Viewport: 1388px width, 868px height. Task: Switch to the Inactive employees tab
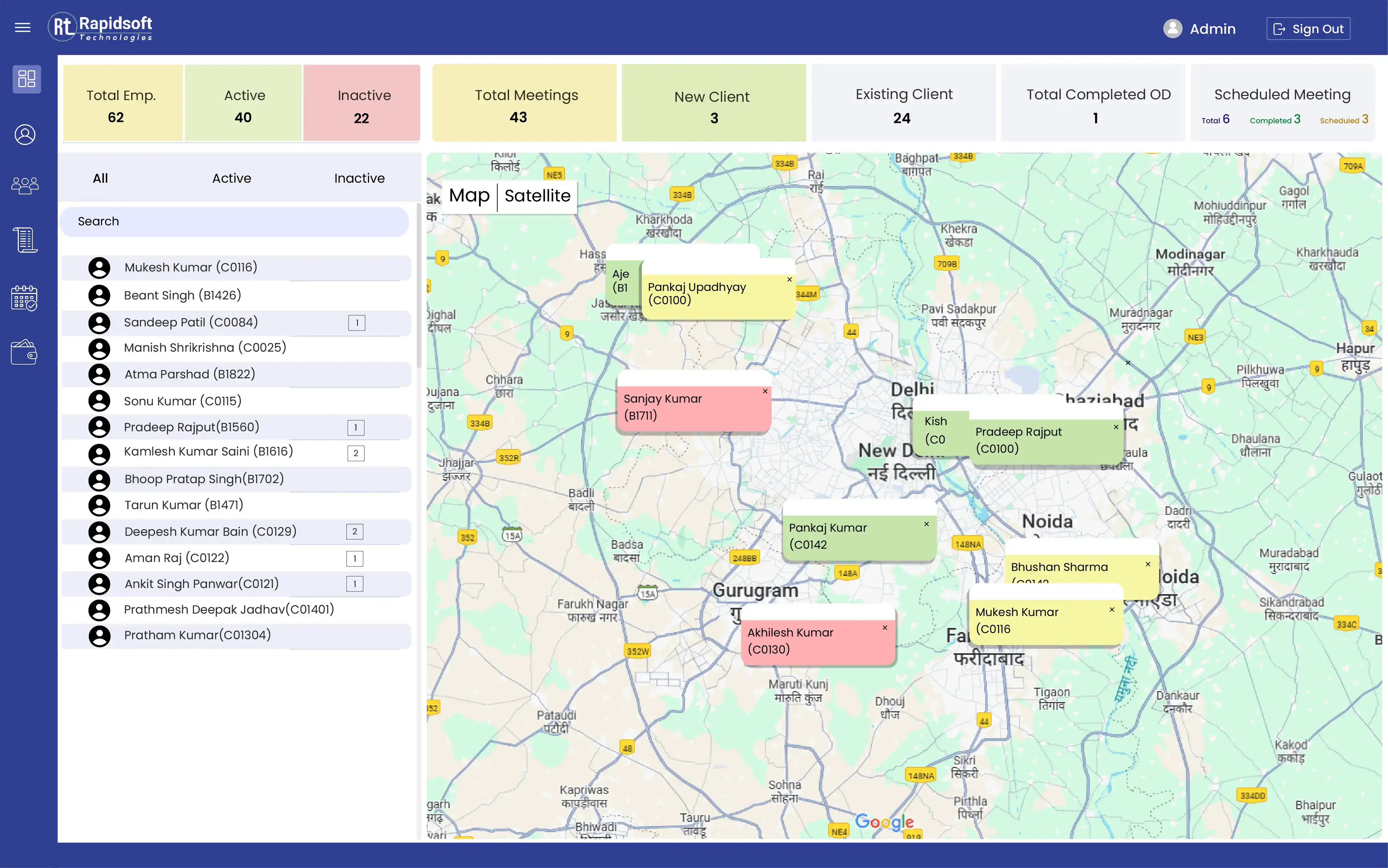coord(359,179)
